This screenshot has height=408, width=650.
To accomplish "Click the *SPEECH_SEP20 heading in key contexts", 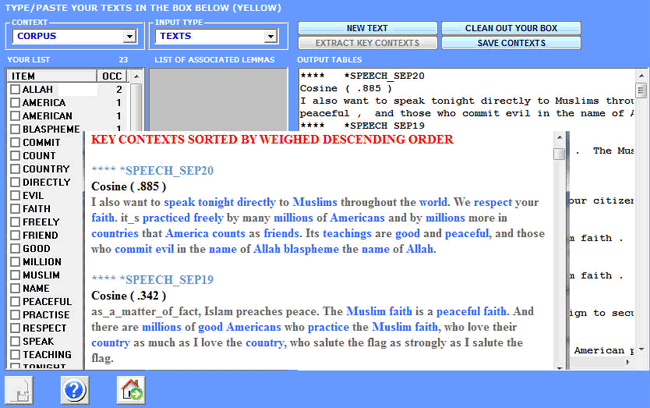I will click(153, 170).
